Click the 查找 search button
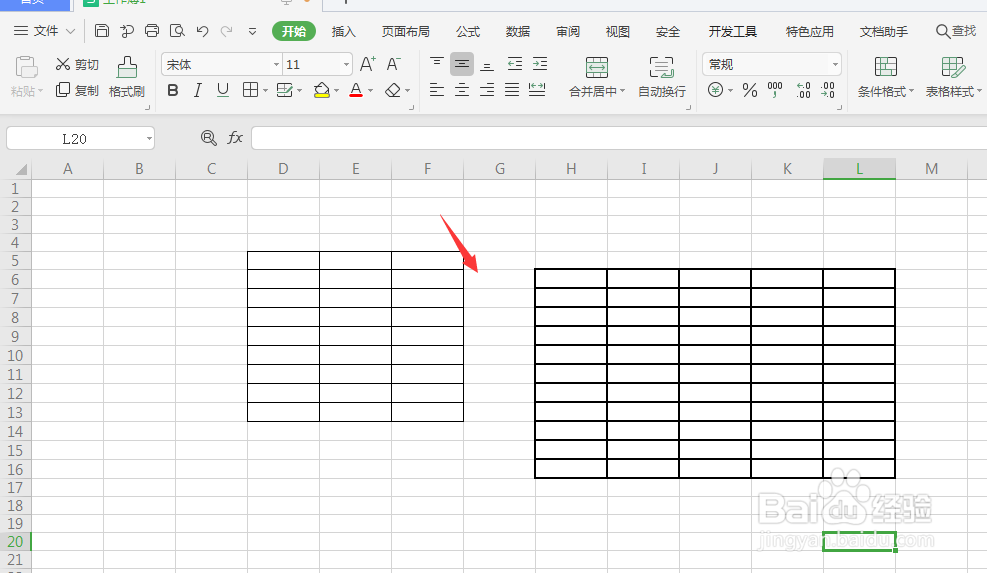This screenshot has width=987, height=573. [956, 31]
